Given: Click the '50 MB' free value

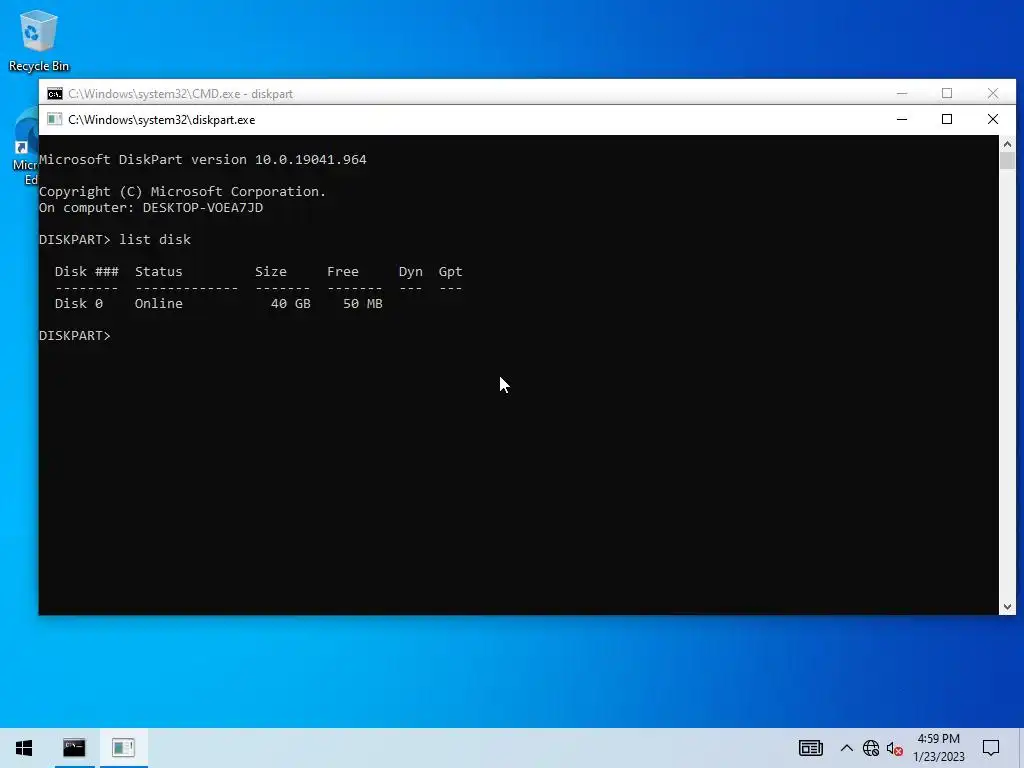Looking at the screenshot, I should [362, 304].
